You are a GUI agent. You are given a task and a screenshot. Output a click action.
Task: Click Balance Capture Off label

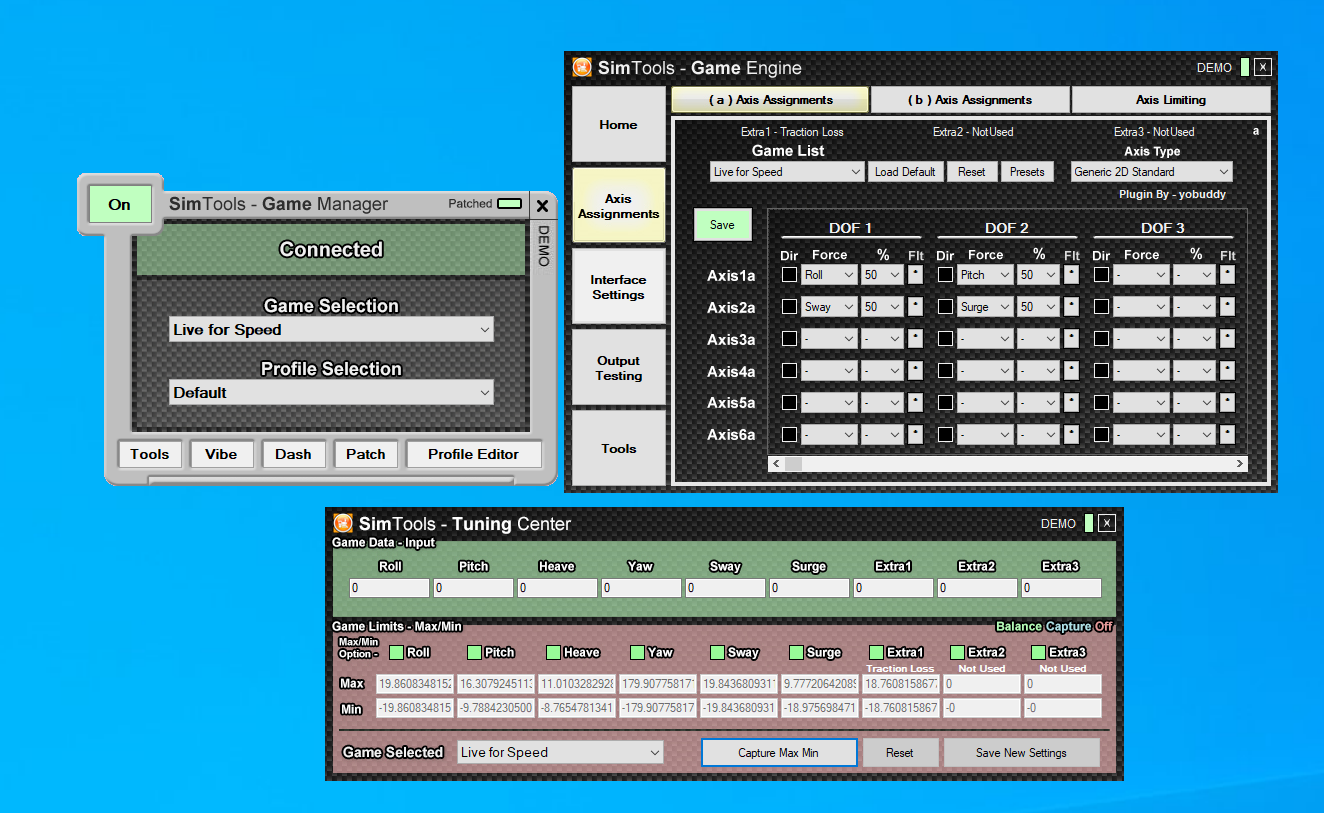coord(1054,627)
